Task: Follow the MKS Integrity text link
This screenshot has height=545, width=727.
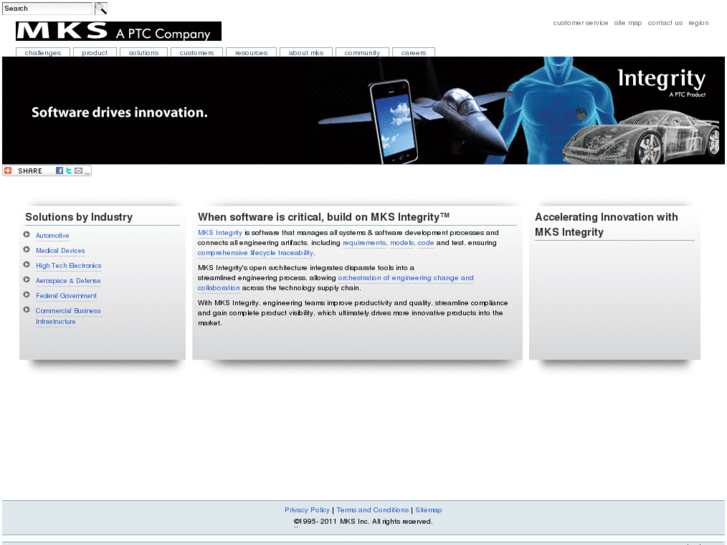Action: point(220,233)
